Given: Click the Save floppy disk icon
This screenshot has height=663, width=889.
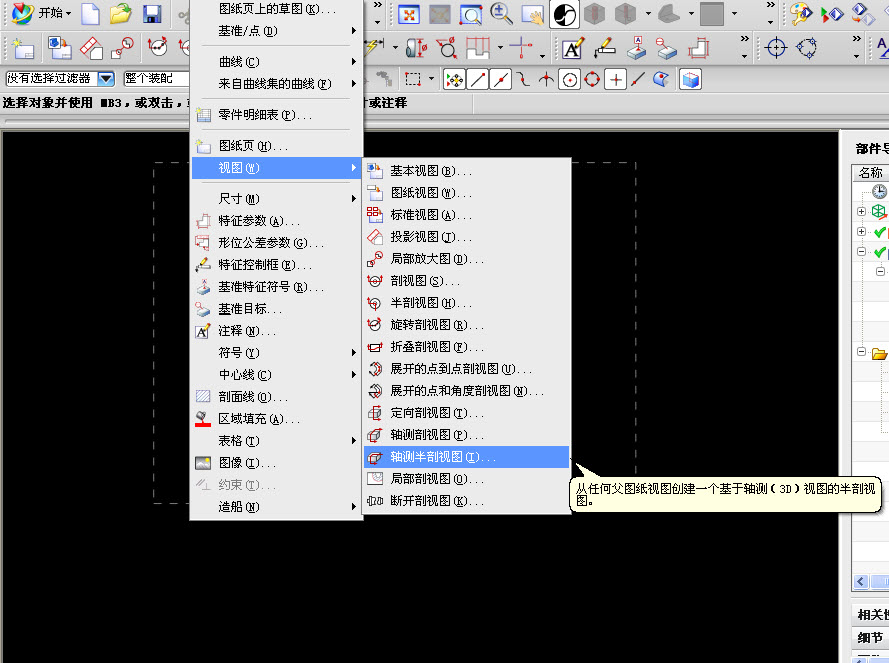Looking at the screenshot, I should pyautogui.click(x=152, y=14).
